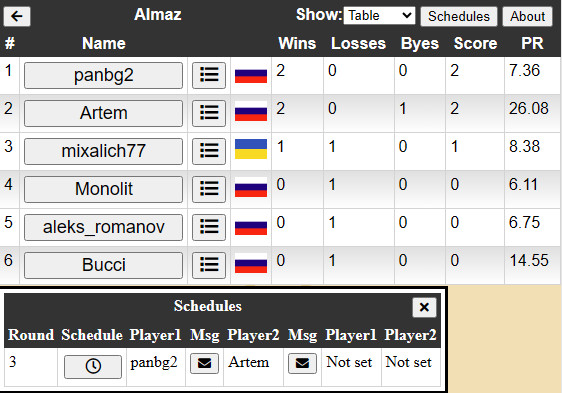
Task: Open the list icon next to Monolit
Action: tap(209, 189)
